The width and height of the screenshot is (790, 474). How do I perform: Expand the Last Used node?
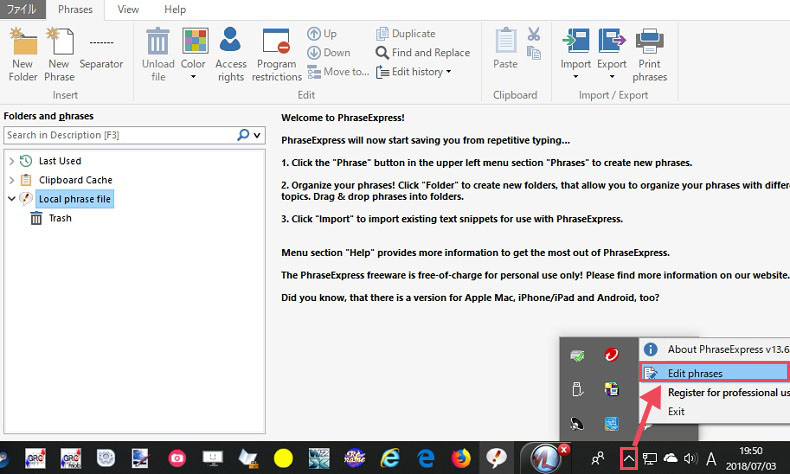point(12,161)
